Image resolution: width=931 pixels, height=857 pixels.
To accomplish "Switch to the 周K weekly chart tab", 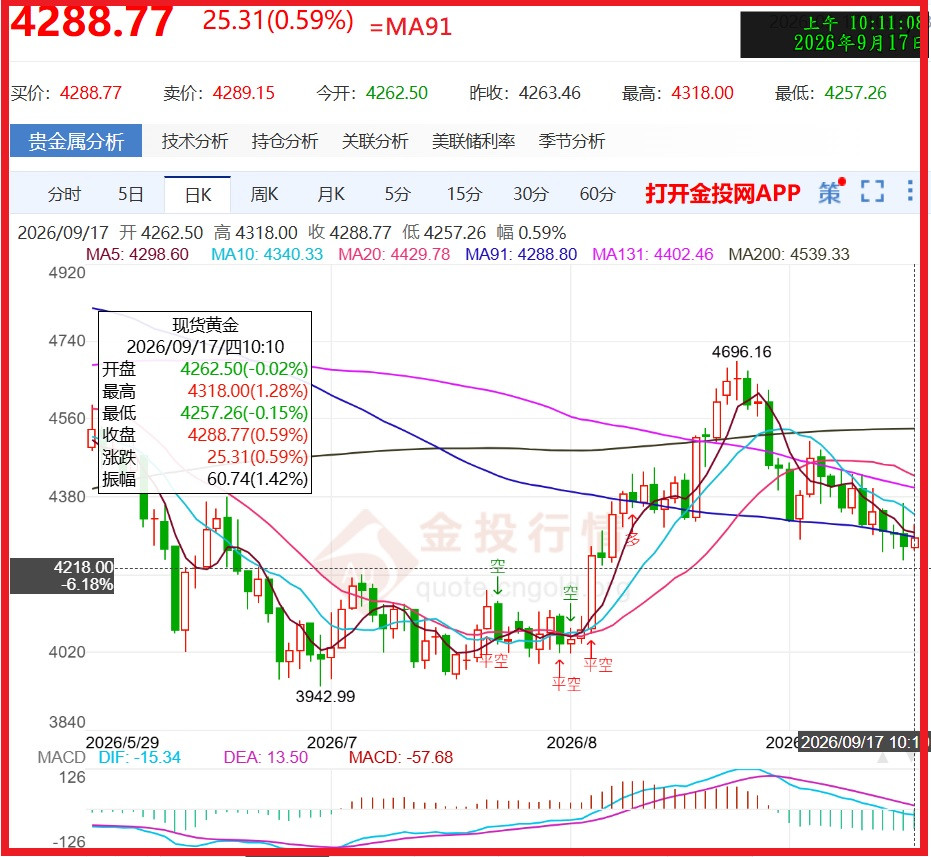I will [x=264, y=194].
